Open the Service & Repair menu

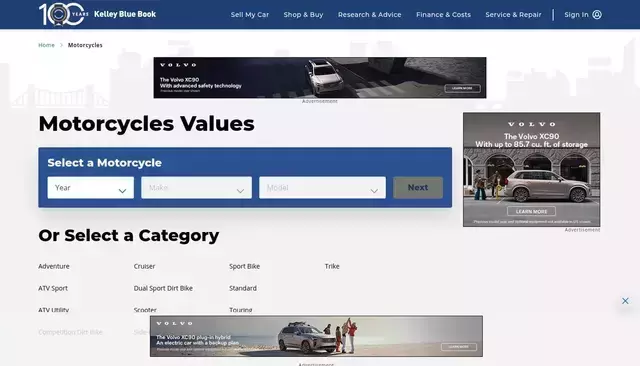(x=513, y=15)
